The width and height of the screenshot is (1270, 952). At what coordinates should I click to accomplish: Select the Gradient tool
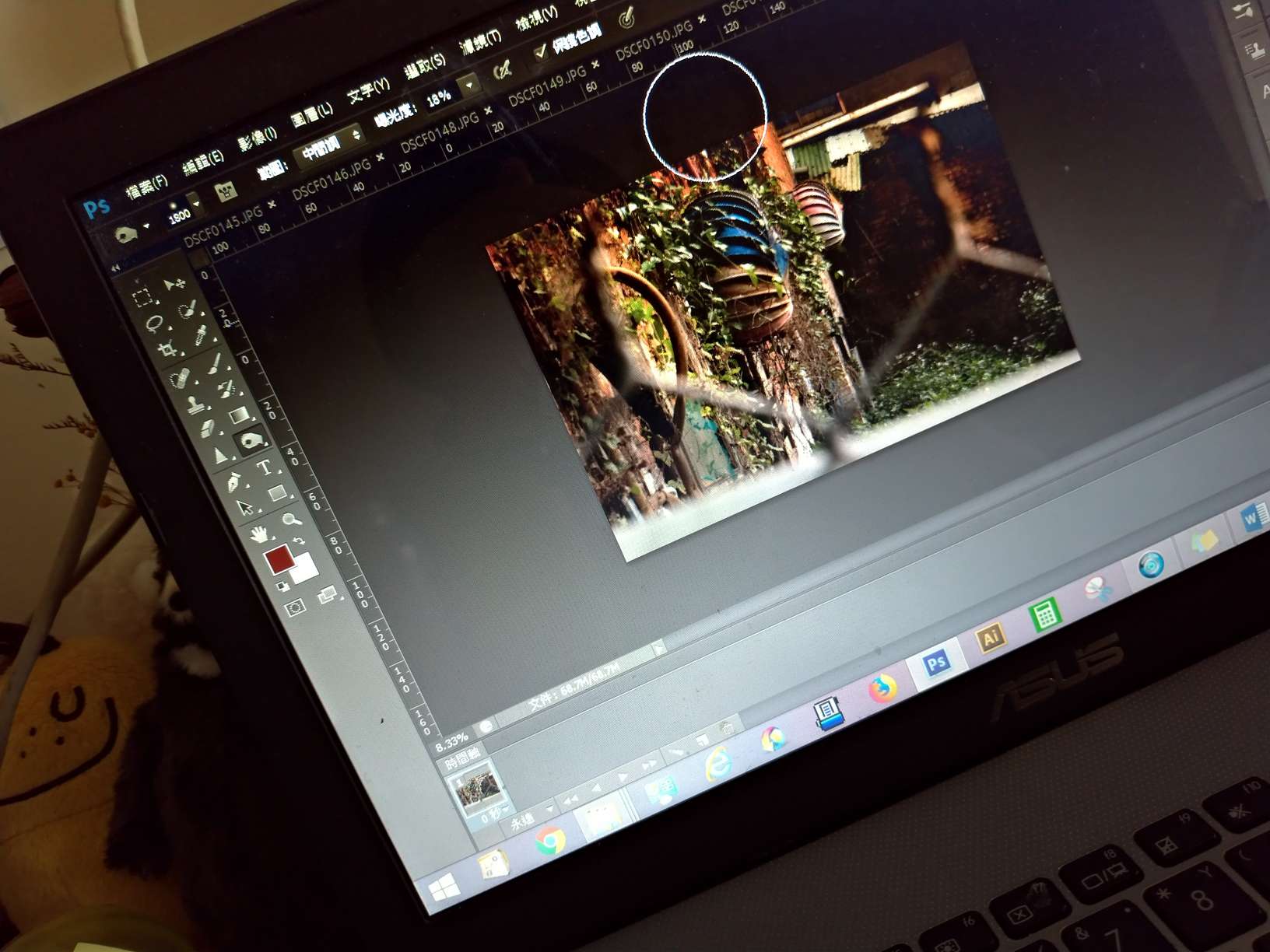coord(240,415)
